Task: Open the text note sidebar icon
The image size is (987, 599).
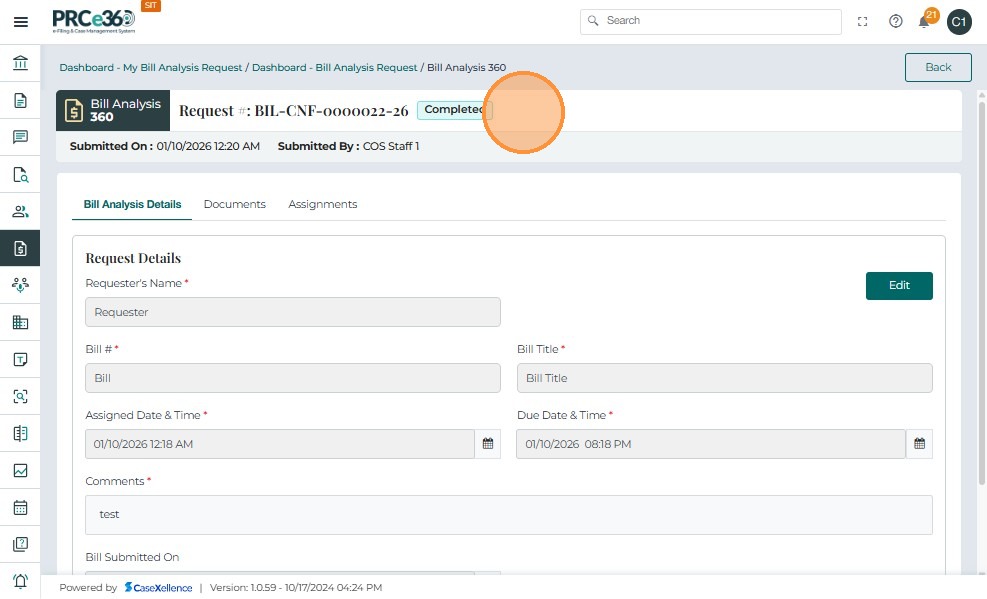Action: point(20,359)
